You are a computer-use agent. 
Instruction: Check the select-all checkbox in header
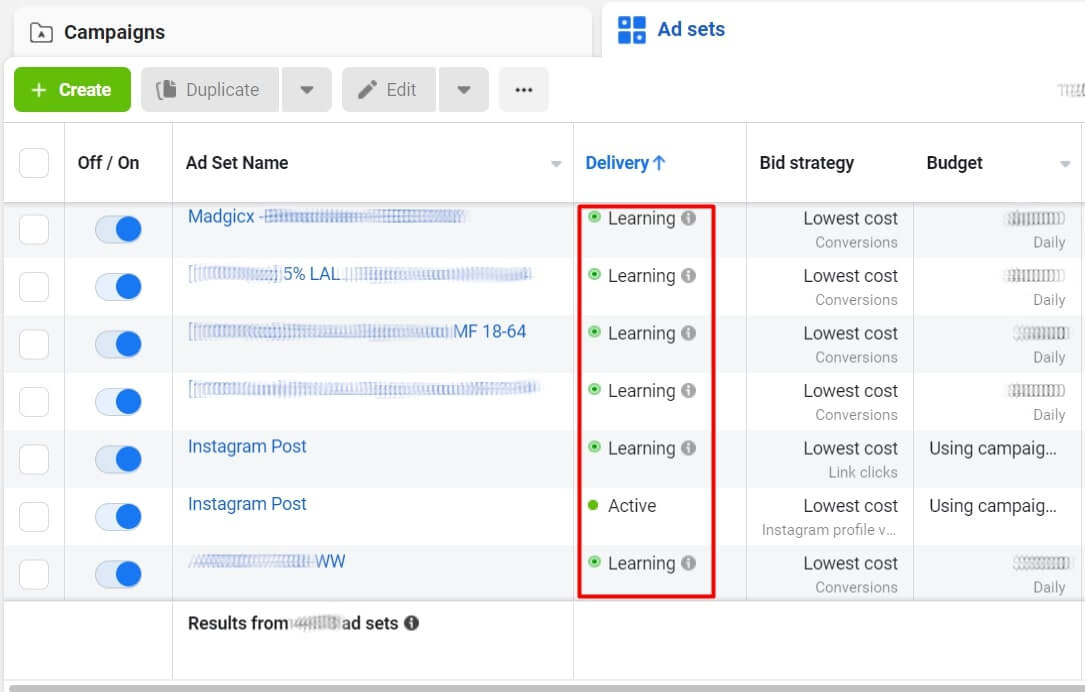click(x=34, y=162)
